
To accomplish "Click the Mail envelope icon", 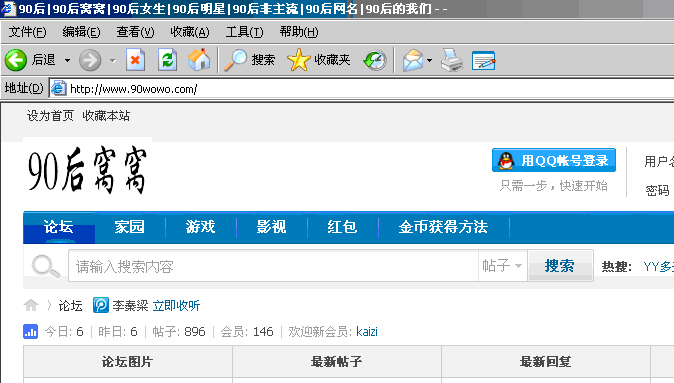I will click(413, 60).
